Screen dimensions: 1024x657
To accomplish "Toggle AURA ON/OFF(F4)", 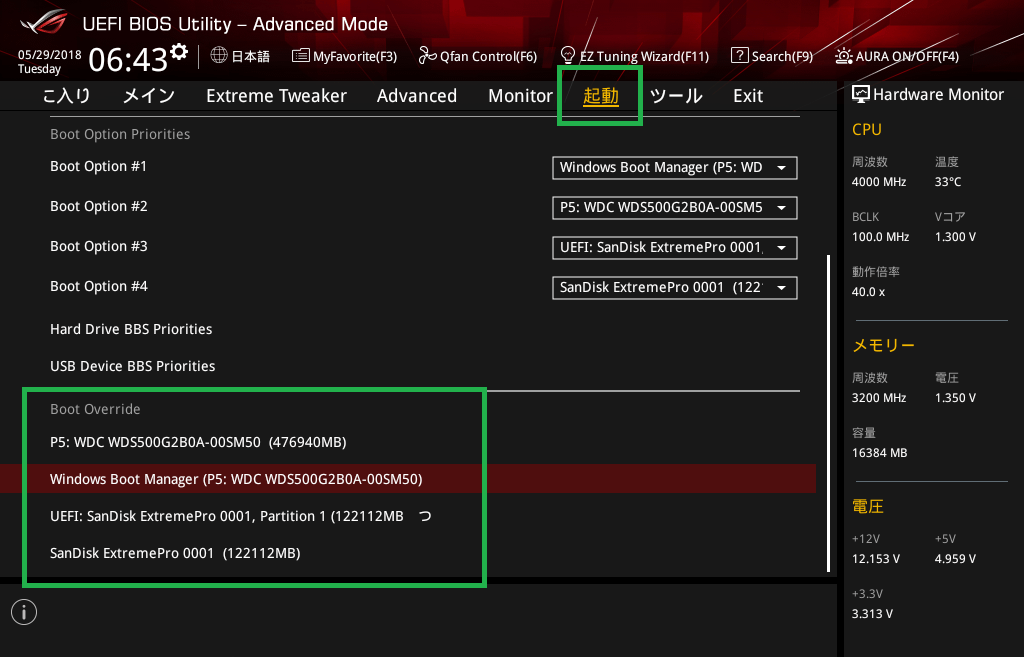I will (897, 56).
